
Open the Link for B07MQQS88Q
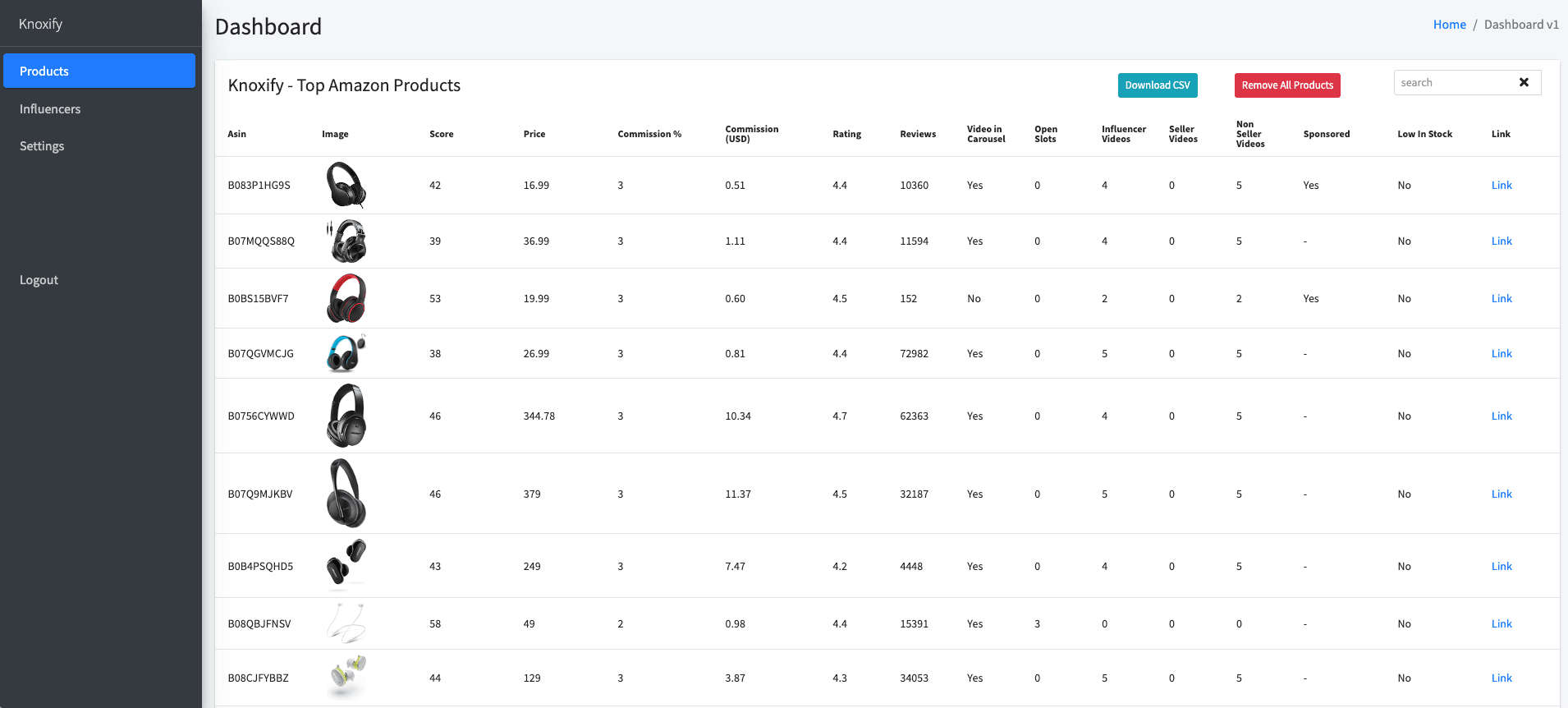(1502, 241)
